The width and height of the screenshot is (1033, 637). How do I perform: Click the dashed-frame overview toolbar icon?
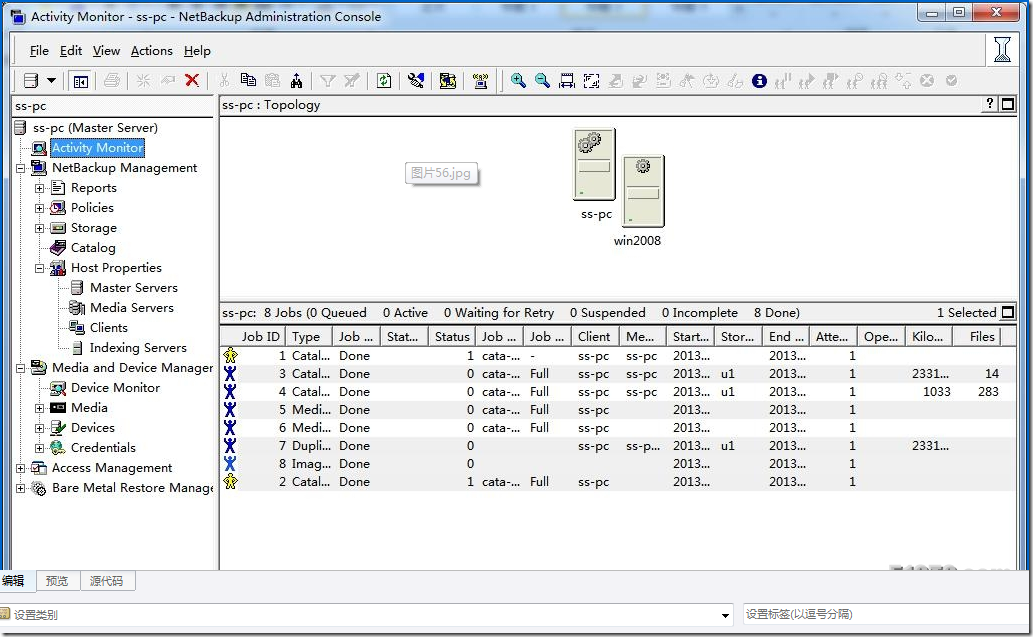pyautogui.click(x=591, y=80)
